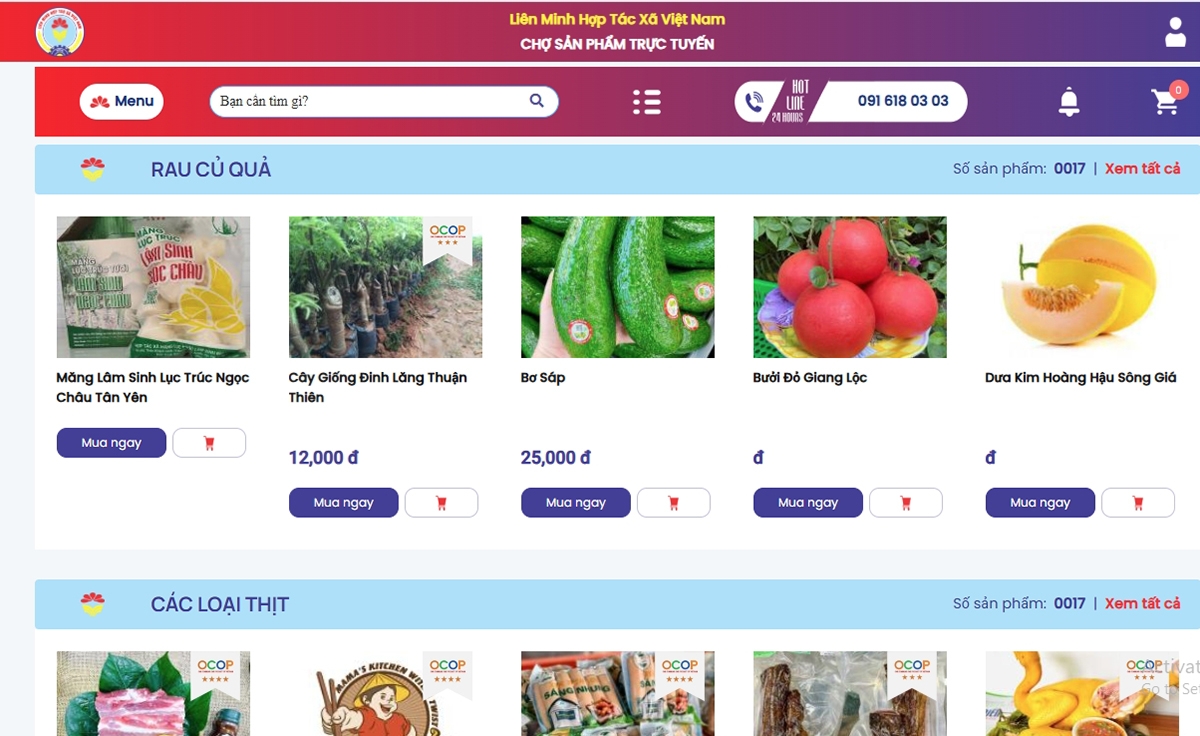Viewport: 1200px width, 736px height.
Task: Open Măng Lâm Sinh Lục Trúc product title
Action: click(153, 388)
